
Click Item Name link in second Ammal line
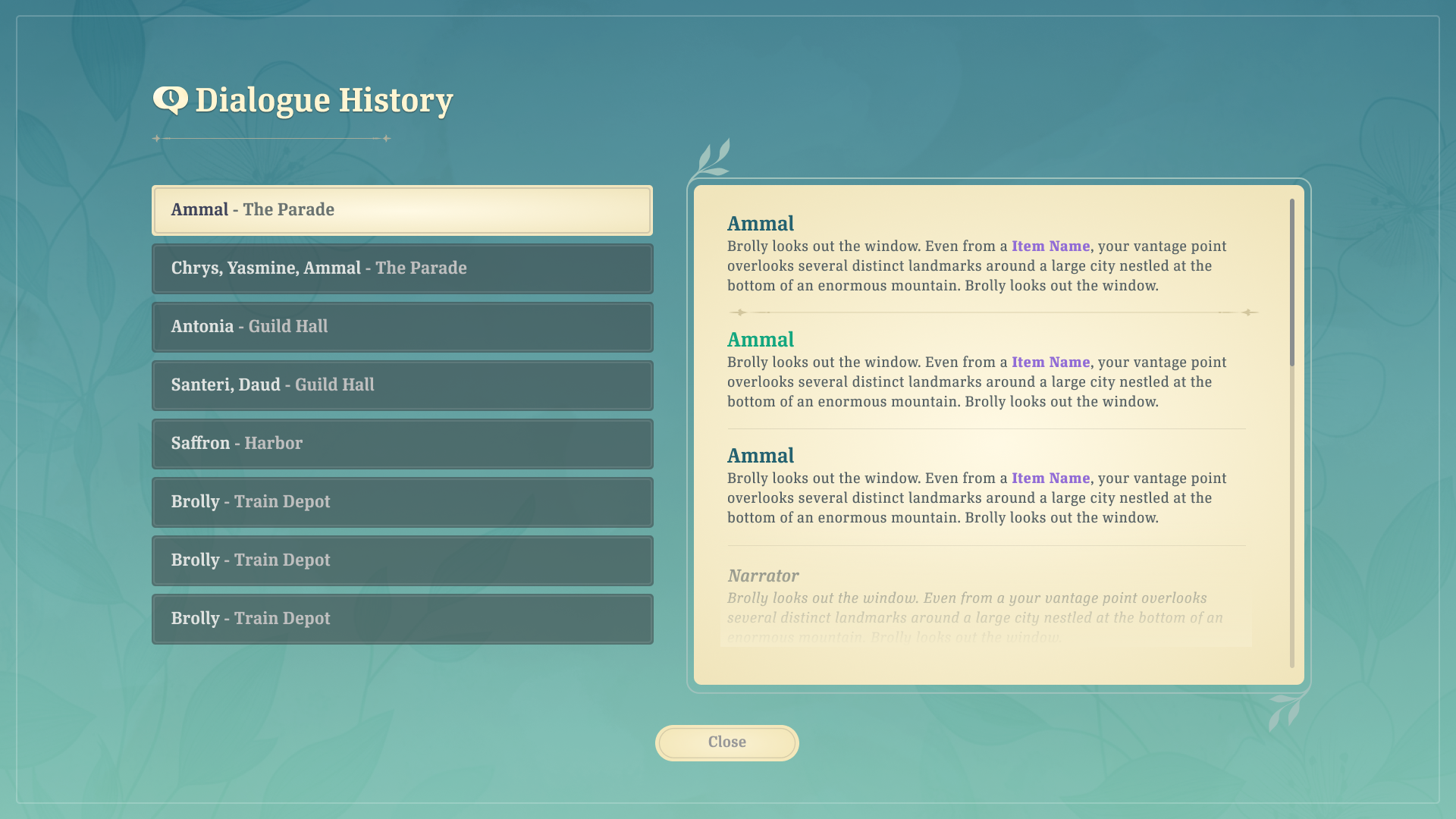(x=1050, y=362)
